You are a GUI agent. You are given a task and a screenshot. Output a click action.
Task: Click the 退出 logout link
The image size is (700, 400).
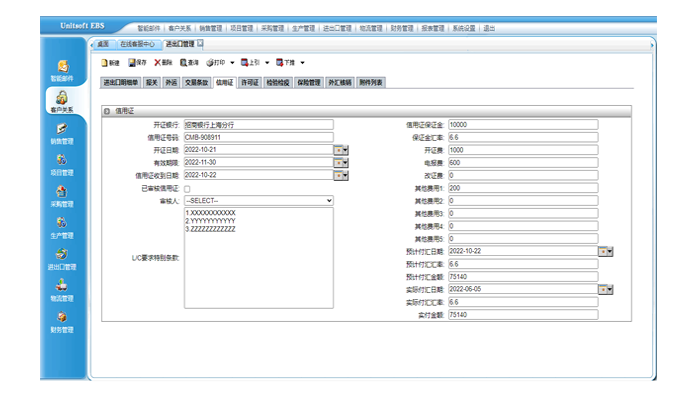coord(489,29)
